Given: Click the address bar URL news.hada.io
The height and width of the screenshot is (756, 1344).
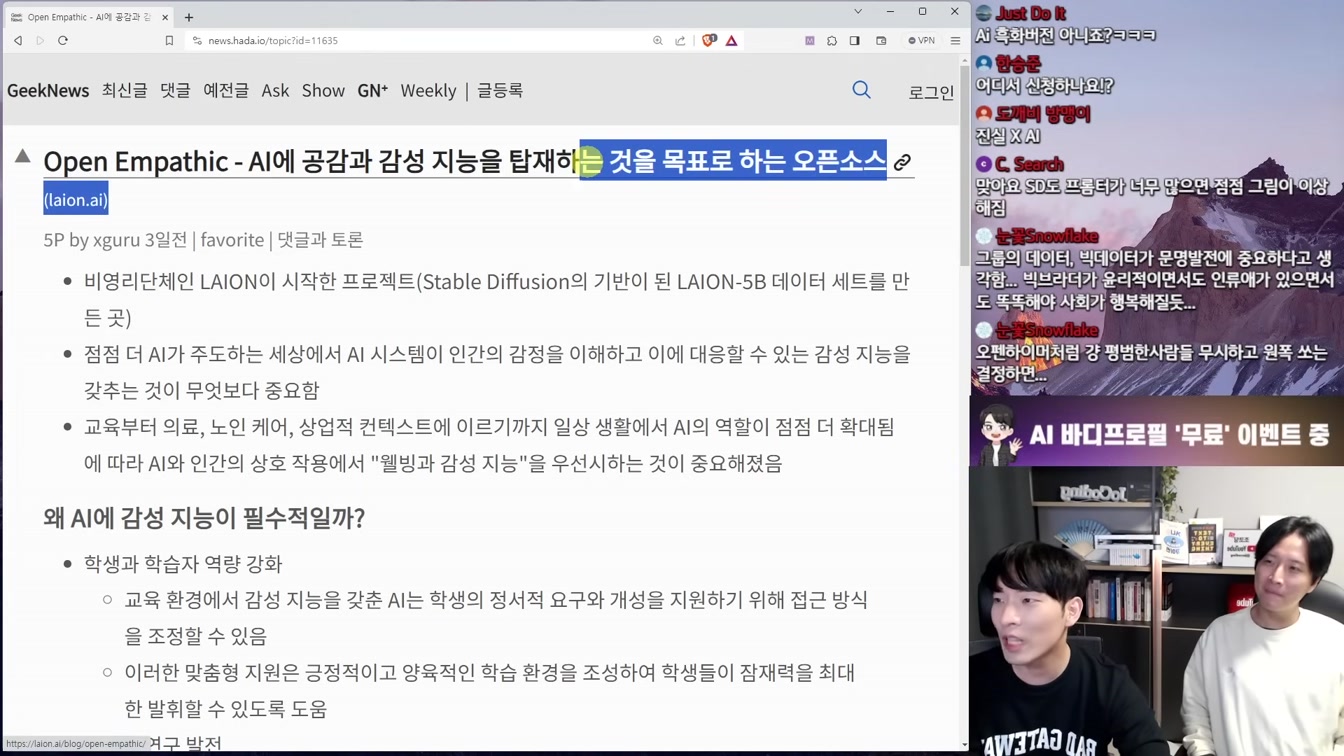Looking at the screenshot, I should click(273, 41).
